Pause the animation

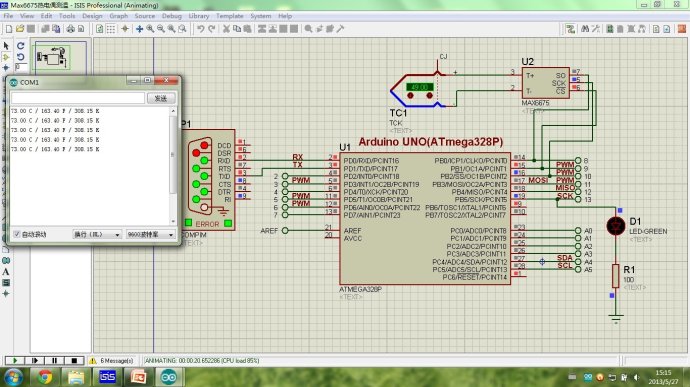tap(55, 361)
